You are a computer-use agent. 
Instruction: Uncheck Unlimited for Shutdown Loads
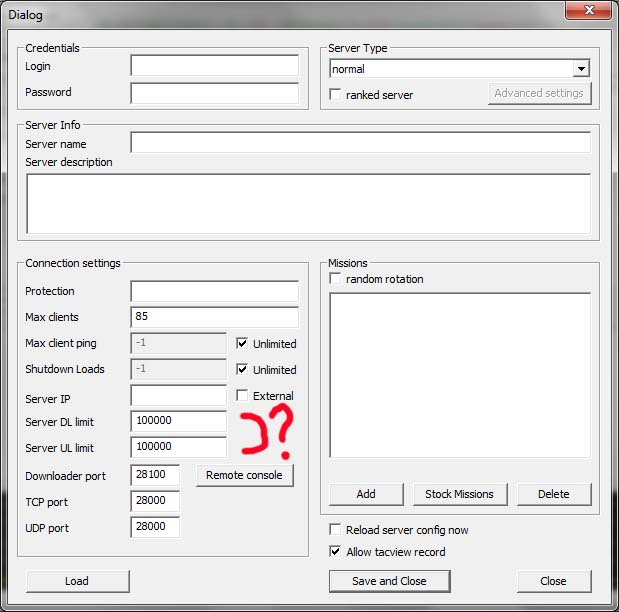click(242, 369)
